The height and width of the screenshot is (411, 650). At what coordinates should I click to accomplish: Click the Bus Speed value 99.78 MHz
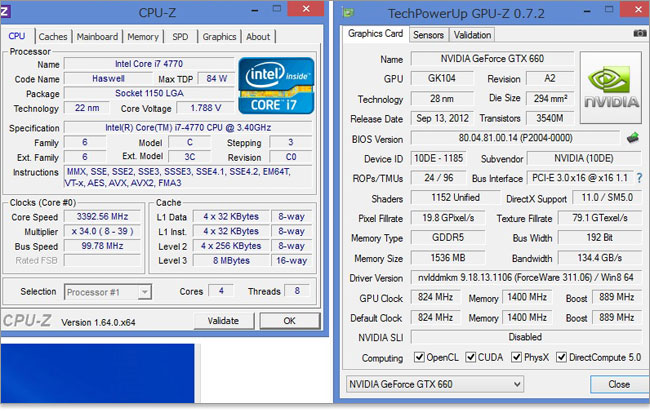coord(102,246)
